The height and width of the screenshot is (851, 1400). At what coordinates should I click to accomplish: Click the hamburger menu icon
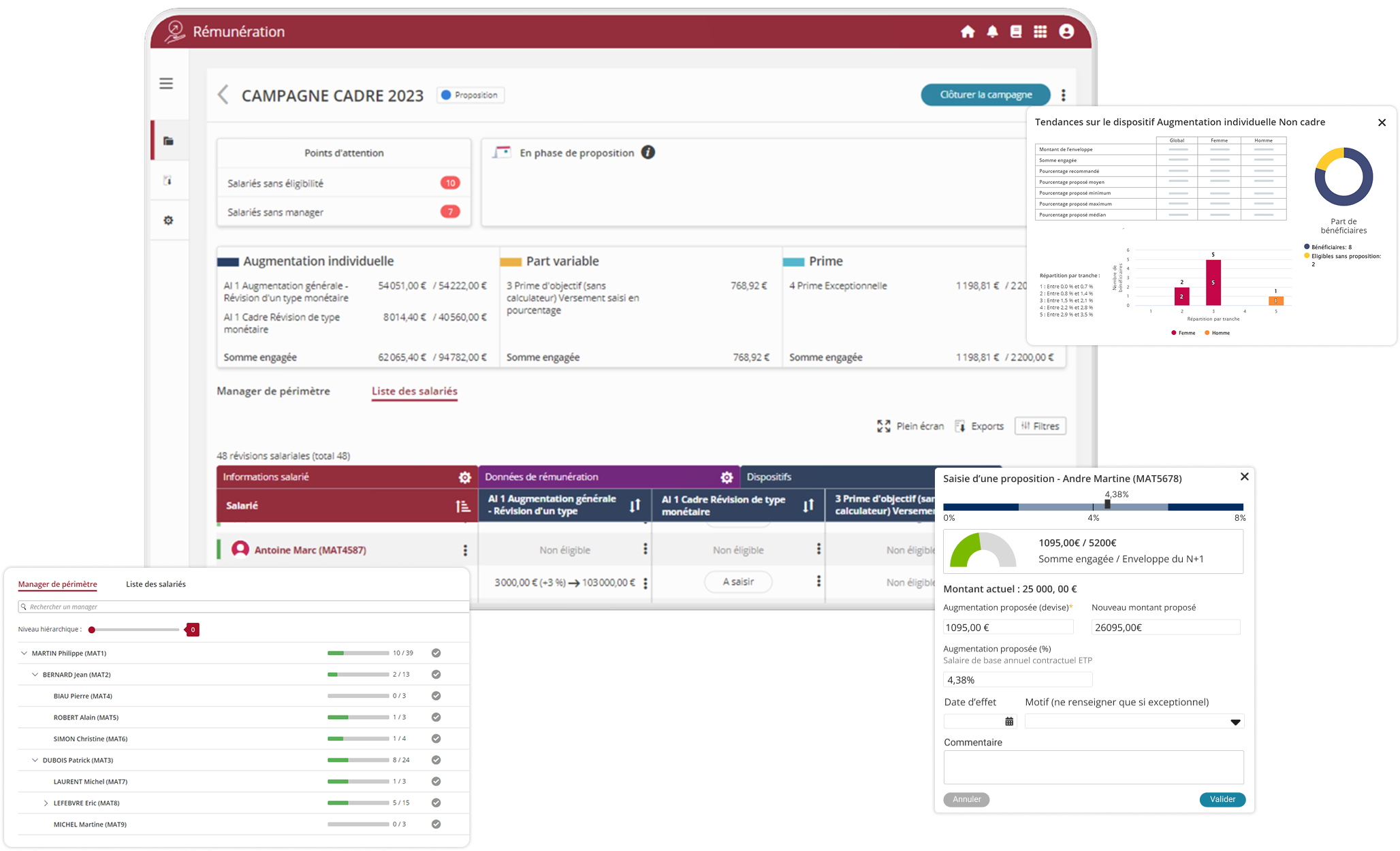pos(166,84)
